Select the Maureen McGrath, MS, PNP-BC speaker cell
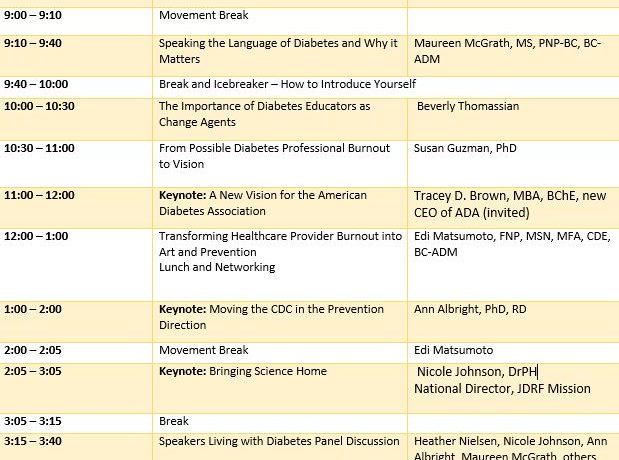Screen dimensions: 619x460 click(x=507, y=51)
